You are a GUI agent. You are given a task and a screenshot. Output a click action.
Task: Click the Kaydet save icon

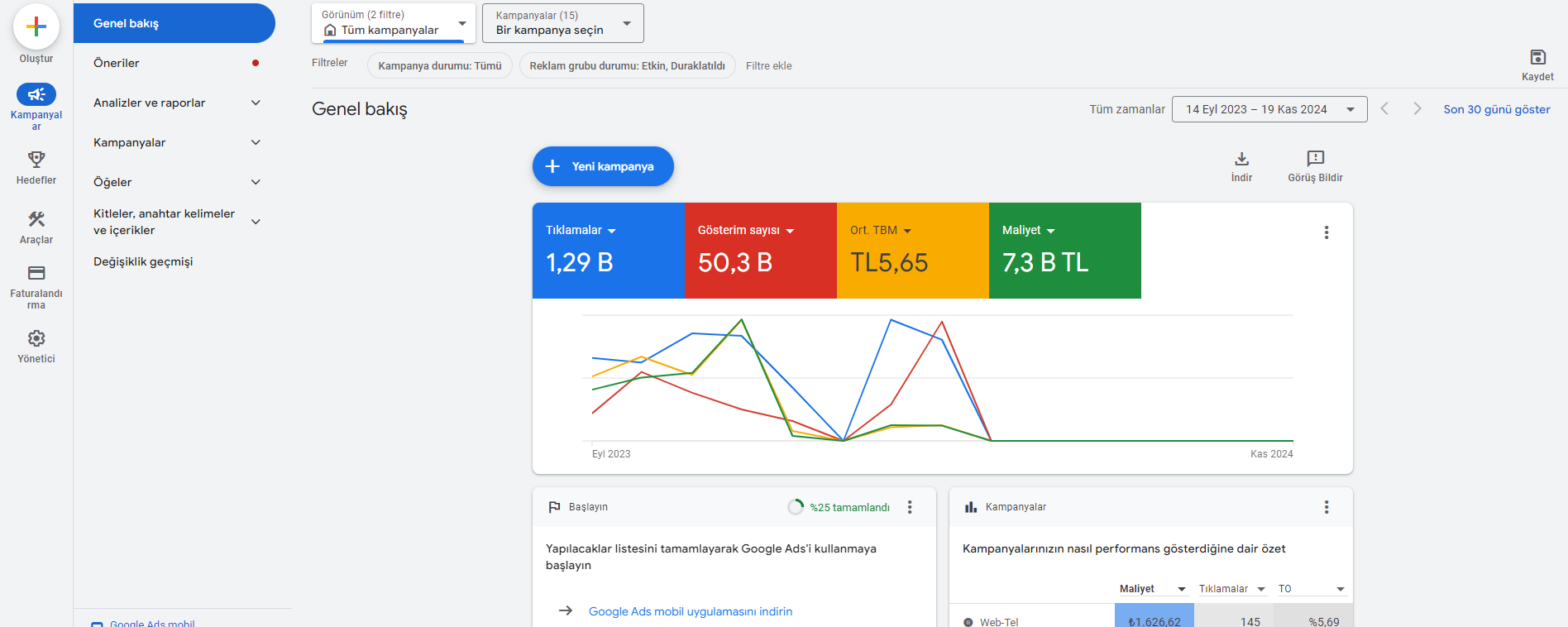tap(1538, 57)
